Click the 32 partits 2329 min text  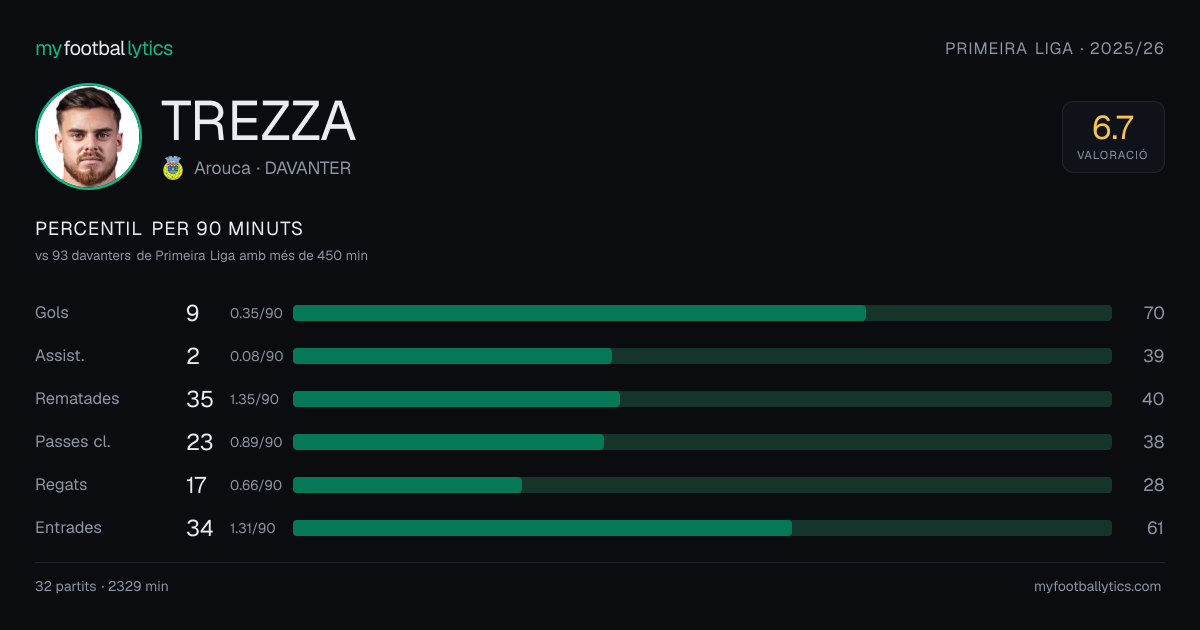(x=102, y=586)
